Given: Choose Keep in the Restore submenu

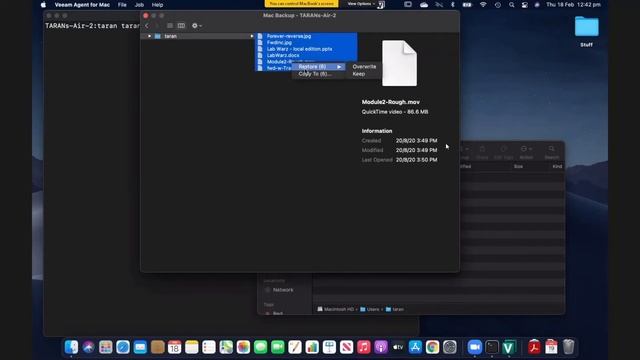Looking at the screenshot, I should (x=359, y=74).
